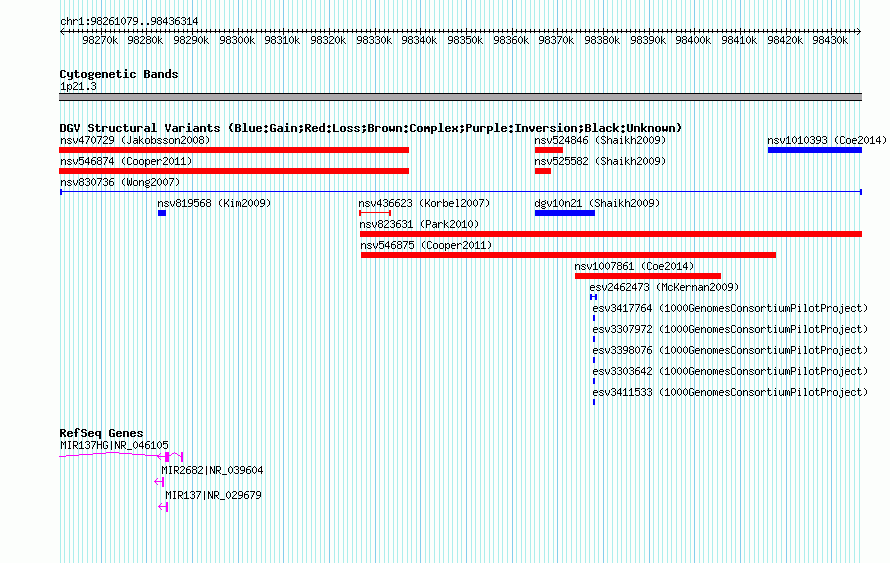Click the MIR2682|NR_039604 gene arrow glyph
The width and height of the screenshot is (890, 563).
tap(159, 482)
